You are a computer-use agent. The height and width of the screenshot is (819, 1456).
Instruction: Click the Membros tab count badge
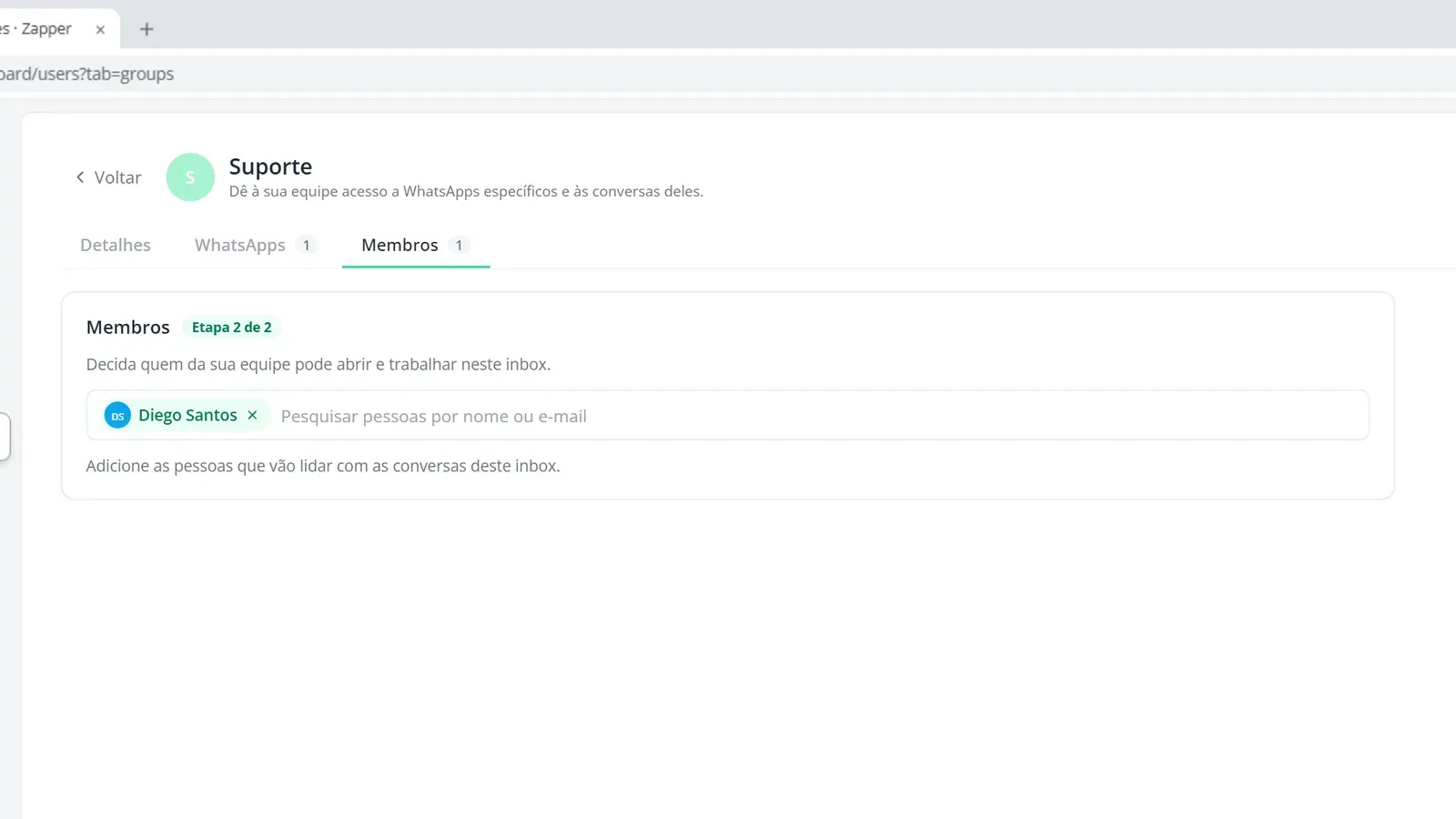[x=459, y=245]
